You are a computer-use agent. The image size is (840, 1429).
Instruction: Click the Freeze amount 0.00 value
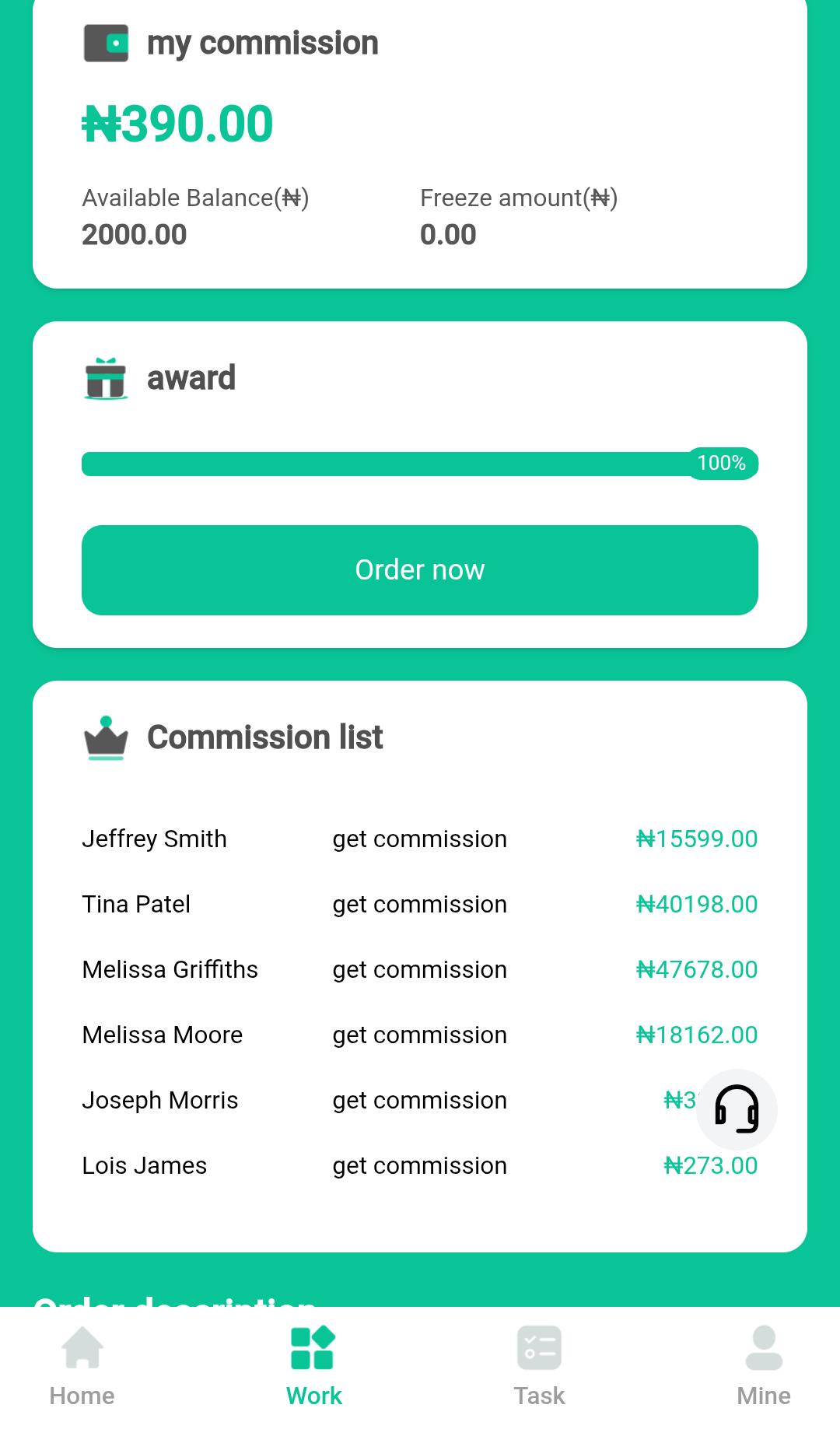click(448, 235)
